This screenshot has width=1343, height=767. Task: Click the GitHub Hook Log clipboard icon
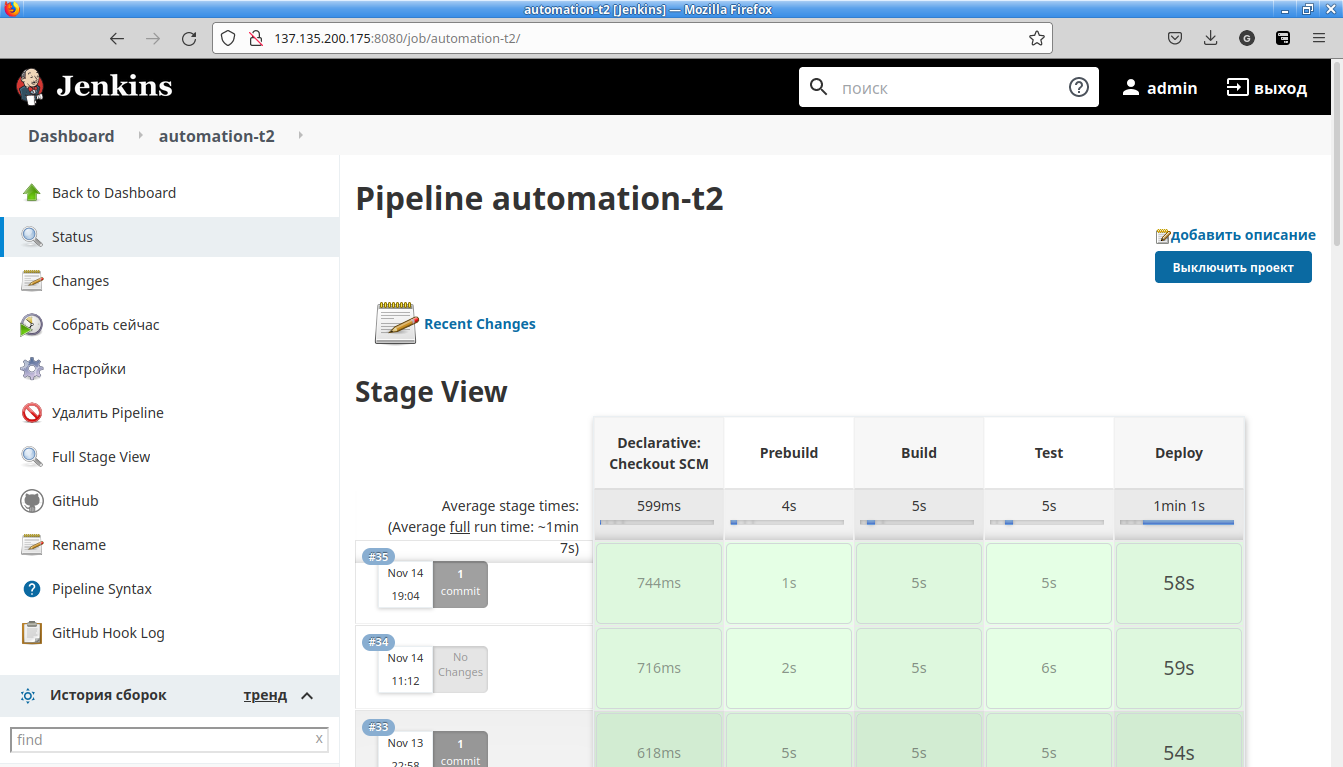pyautogui.click(x=32, y=633)
